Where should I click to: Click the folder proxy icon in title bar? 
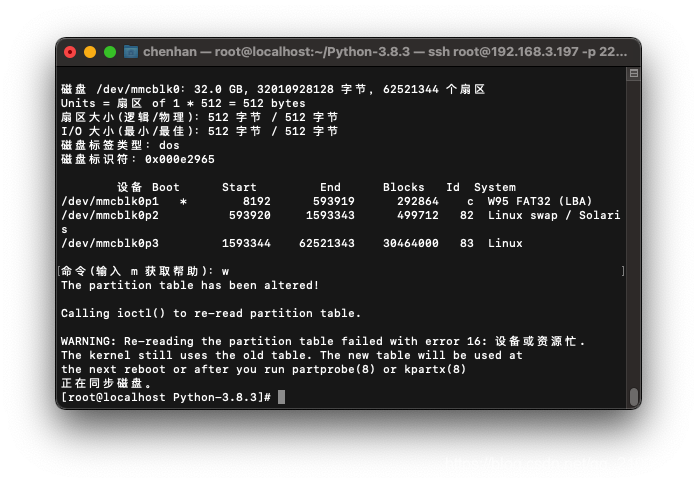pos(131,52)
